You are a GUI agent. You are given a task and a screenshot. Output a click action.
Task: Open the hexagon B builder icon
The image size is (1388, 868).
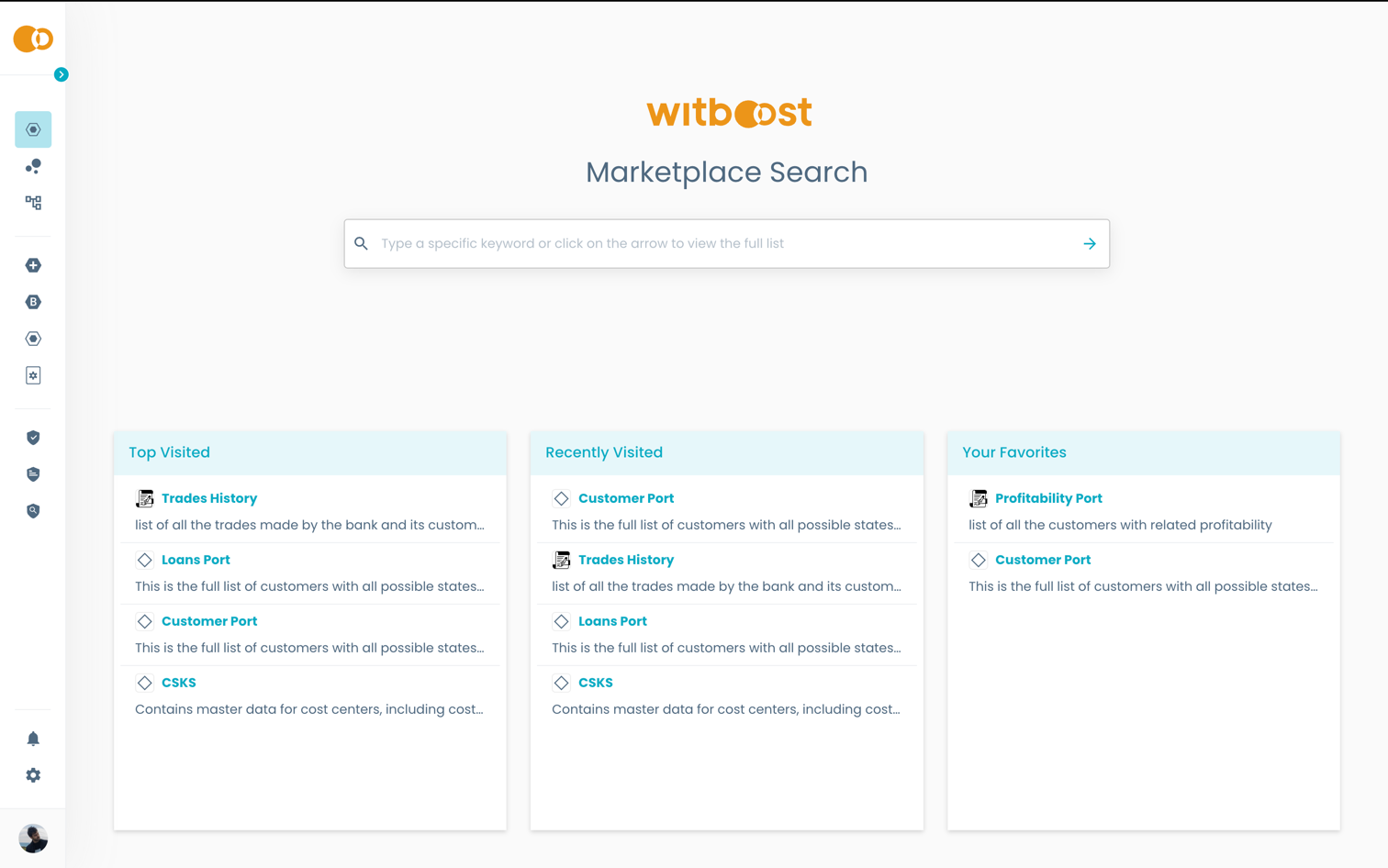tap(33, 302)
